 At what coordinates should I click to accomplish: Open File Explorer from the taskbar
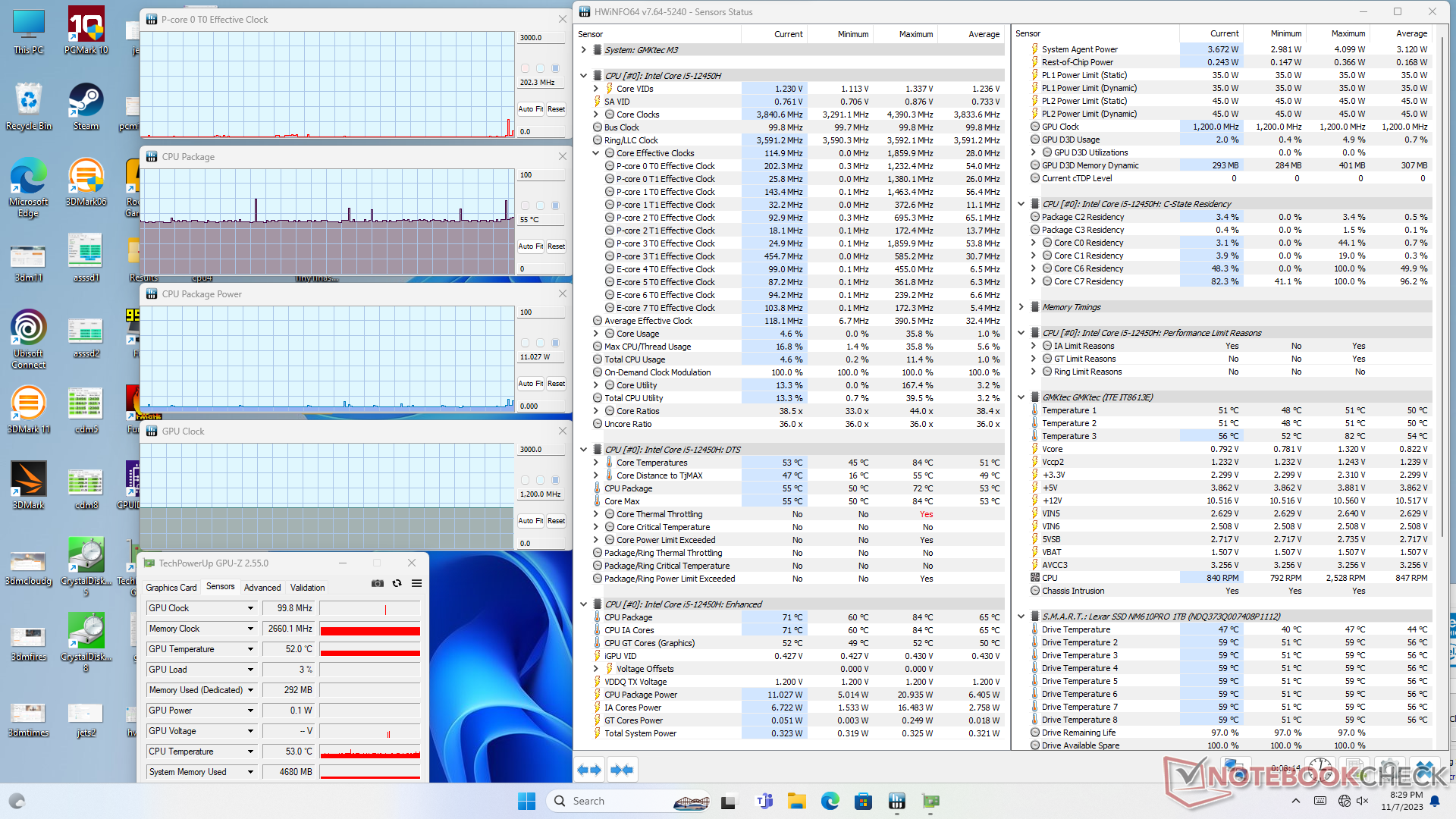[796, 801]
